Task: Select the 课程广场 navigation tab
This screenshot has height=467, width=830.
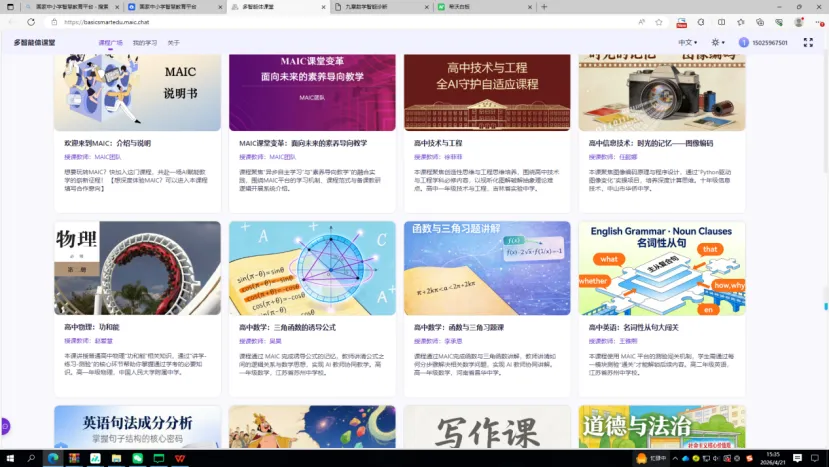Action: pos(110,43)
